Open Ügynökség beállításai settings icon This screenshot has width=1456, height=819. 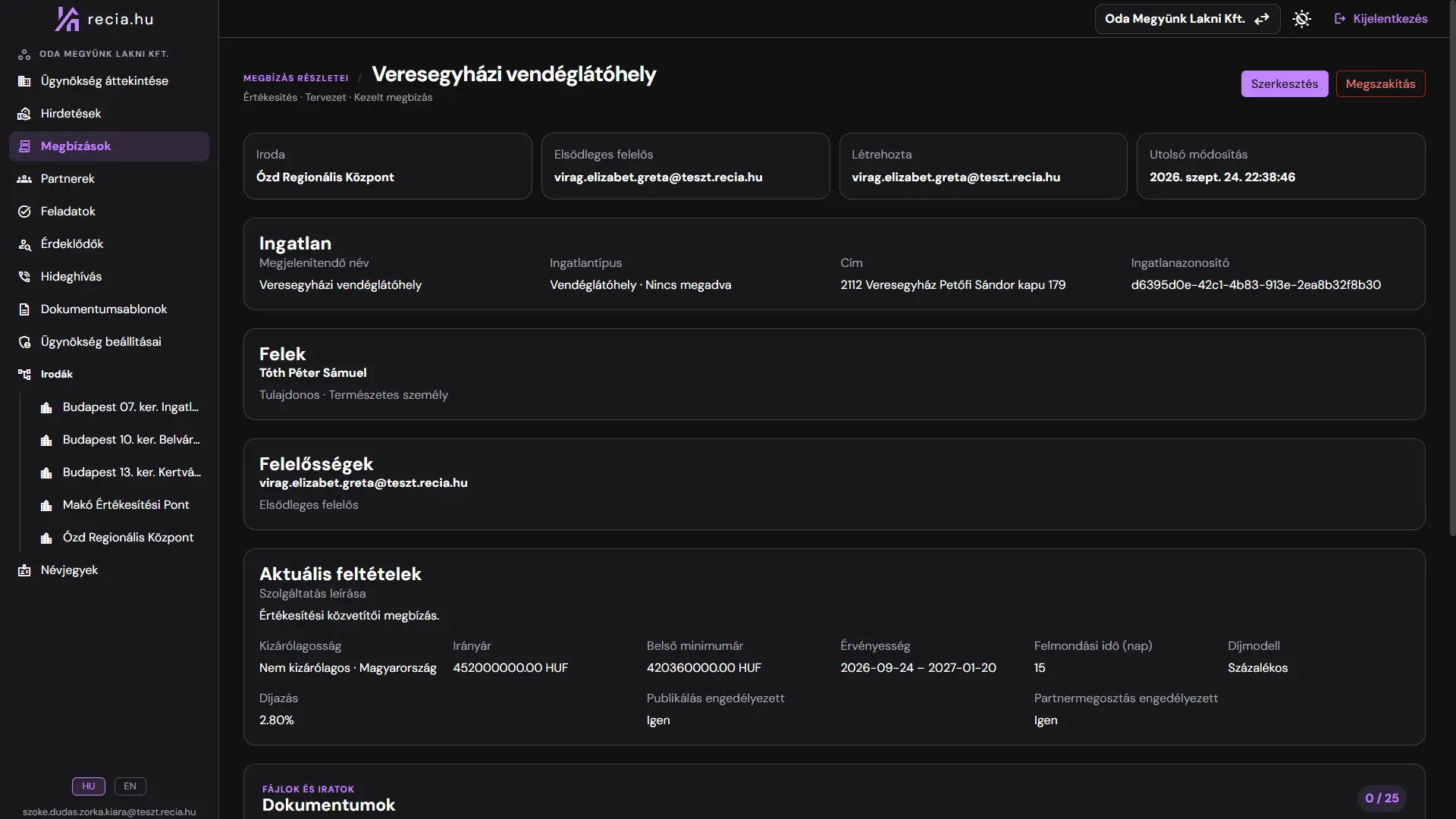click(24, 342)
